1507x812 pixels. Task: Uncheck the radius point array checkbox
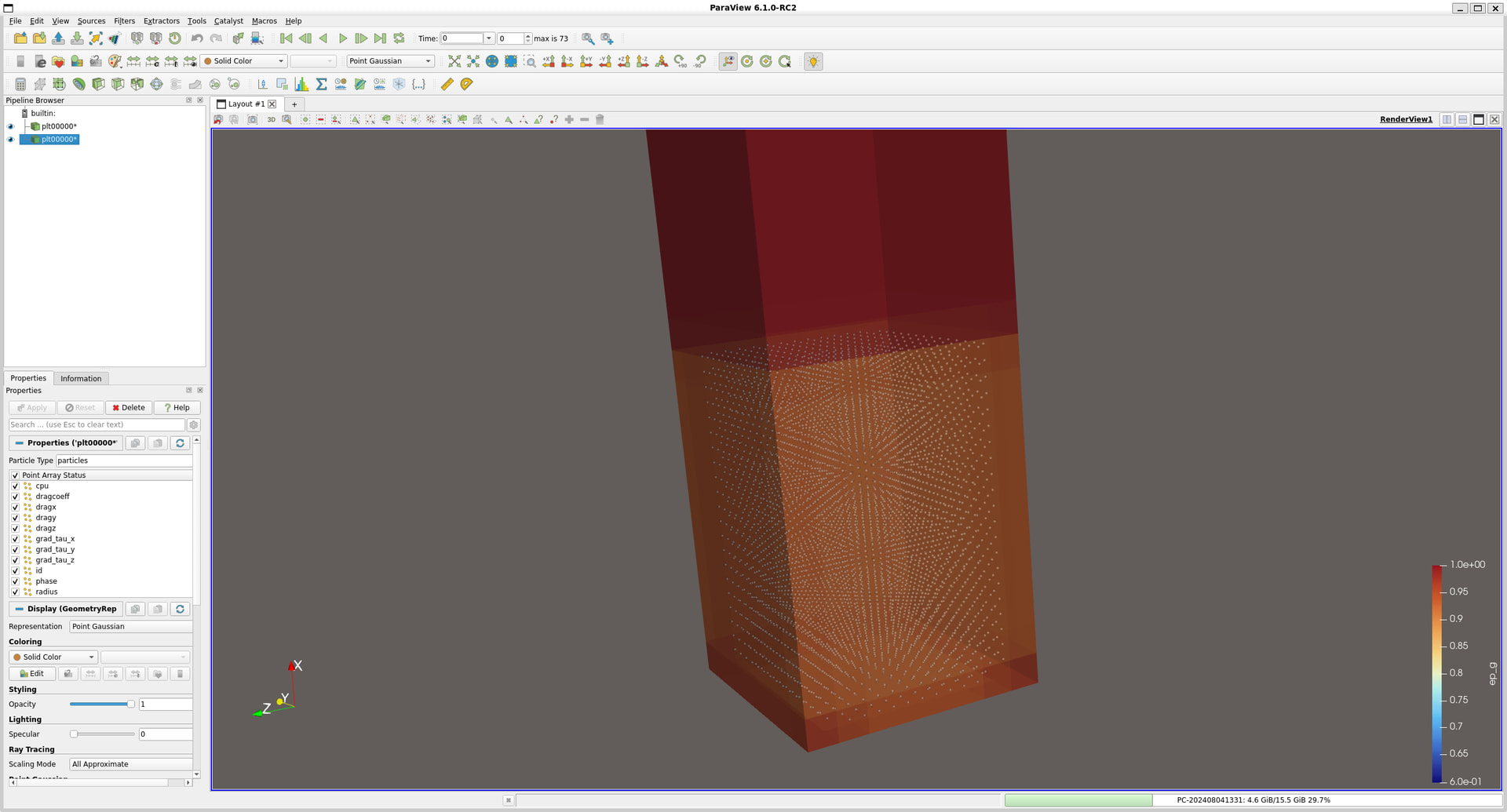pos(15,592)
